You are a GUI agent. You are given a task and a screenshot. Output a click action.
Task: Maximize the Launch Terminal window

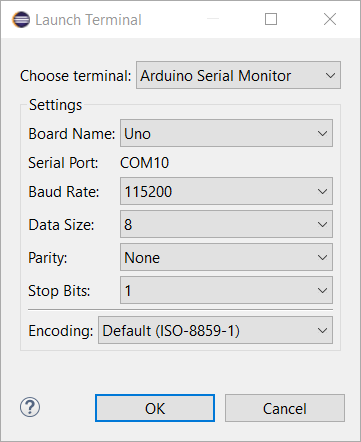pos(271,19)
